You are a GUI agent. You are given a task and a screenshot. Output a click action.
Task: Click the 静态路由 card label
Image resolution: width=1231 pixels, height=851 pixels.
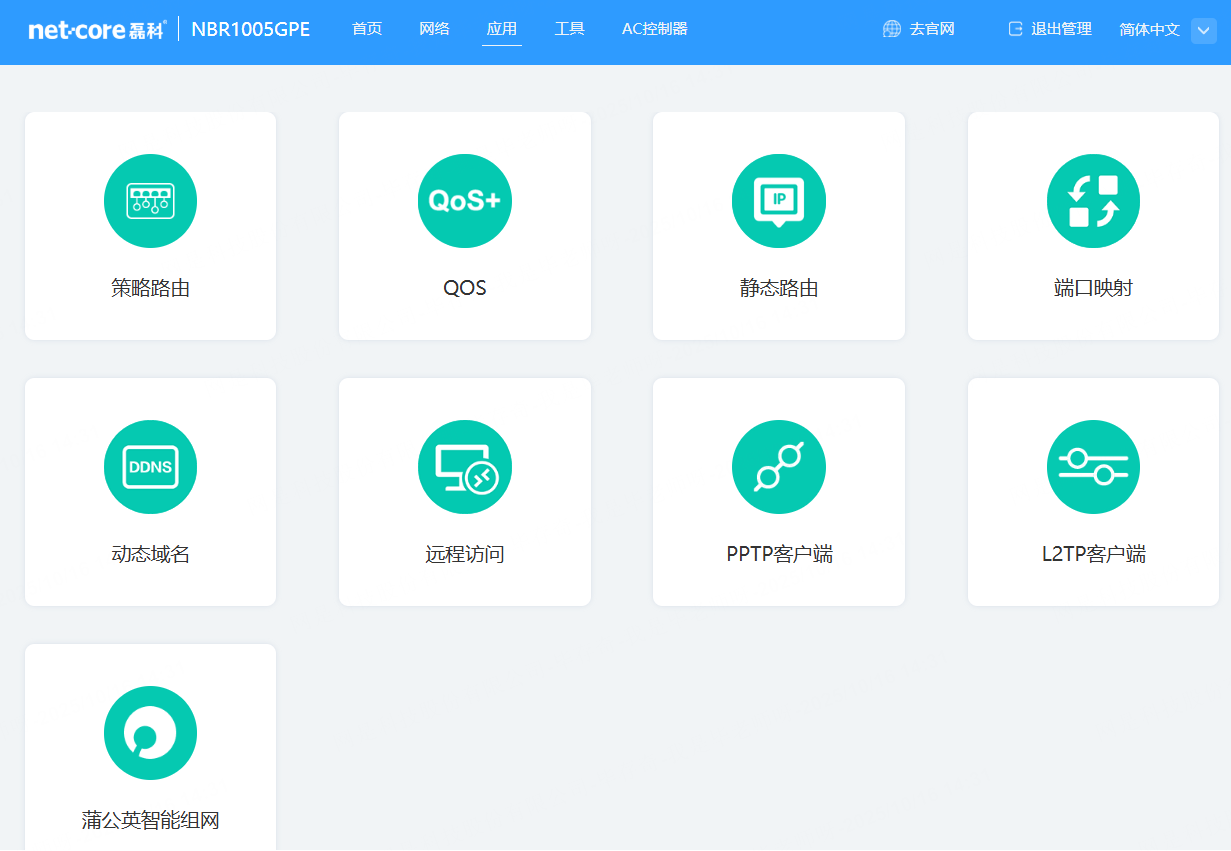[x=779, y=289]
